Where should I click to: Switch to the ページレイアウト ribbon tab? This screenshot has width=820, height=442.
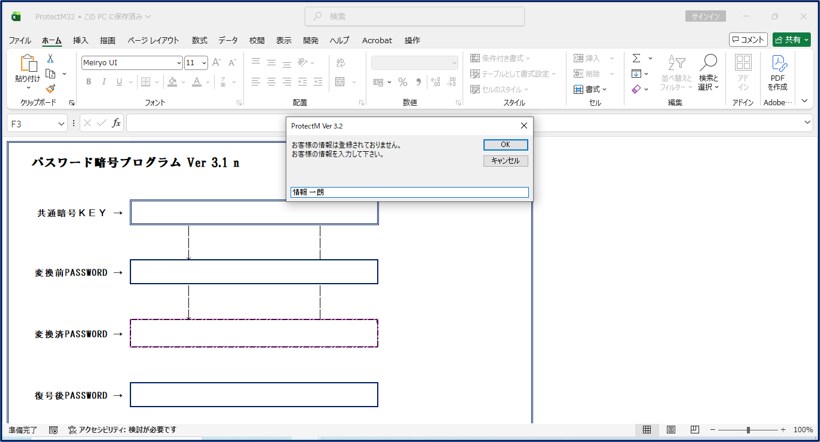(x=153, y=40)
